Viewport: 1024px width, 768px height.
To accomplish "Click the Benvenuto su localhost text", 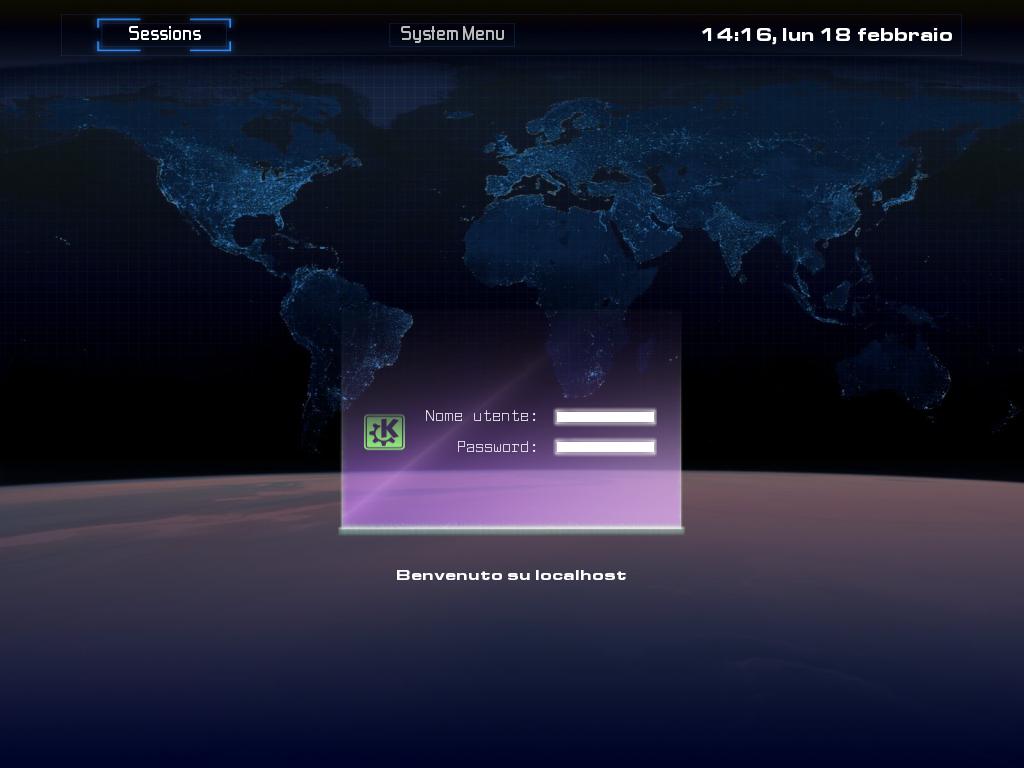I will (x=511, y=575).
